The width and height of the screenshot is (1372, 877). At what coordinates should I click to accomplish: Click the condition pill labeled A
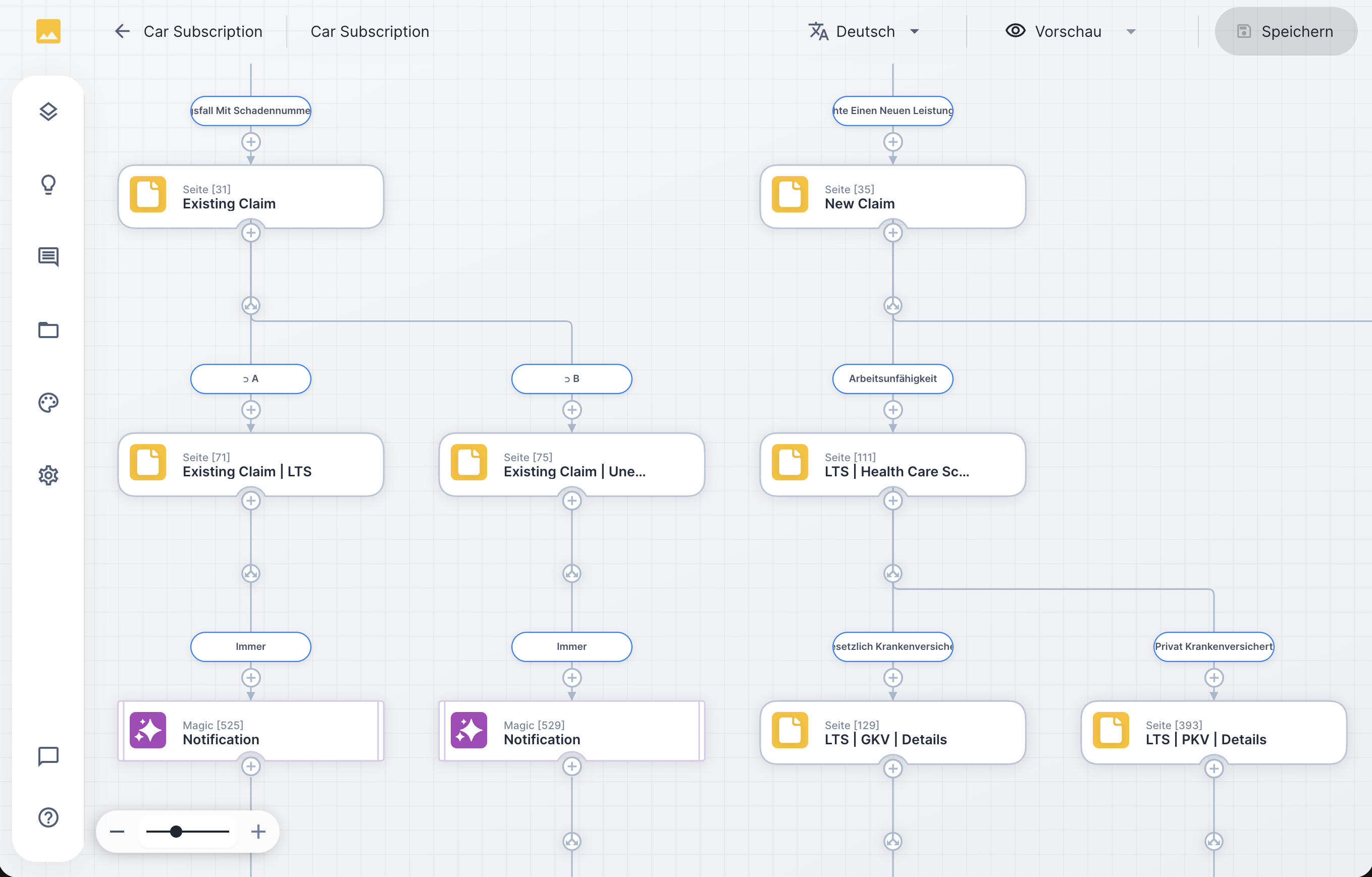(251, 378)
